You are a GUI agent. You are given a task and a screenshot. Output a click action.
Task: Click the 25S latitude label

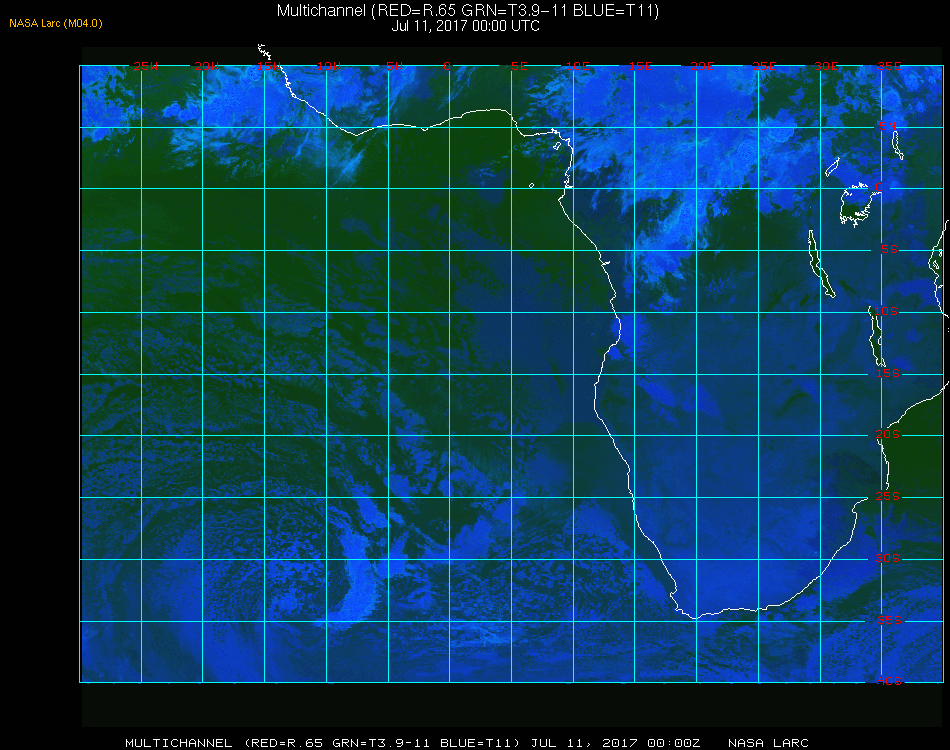pos(888,496)
